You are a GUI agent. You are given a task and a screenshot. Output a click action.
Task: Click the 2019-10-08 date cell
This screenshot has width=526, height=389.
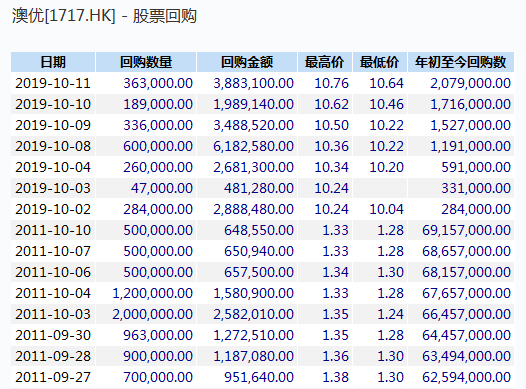53,146
